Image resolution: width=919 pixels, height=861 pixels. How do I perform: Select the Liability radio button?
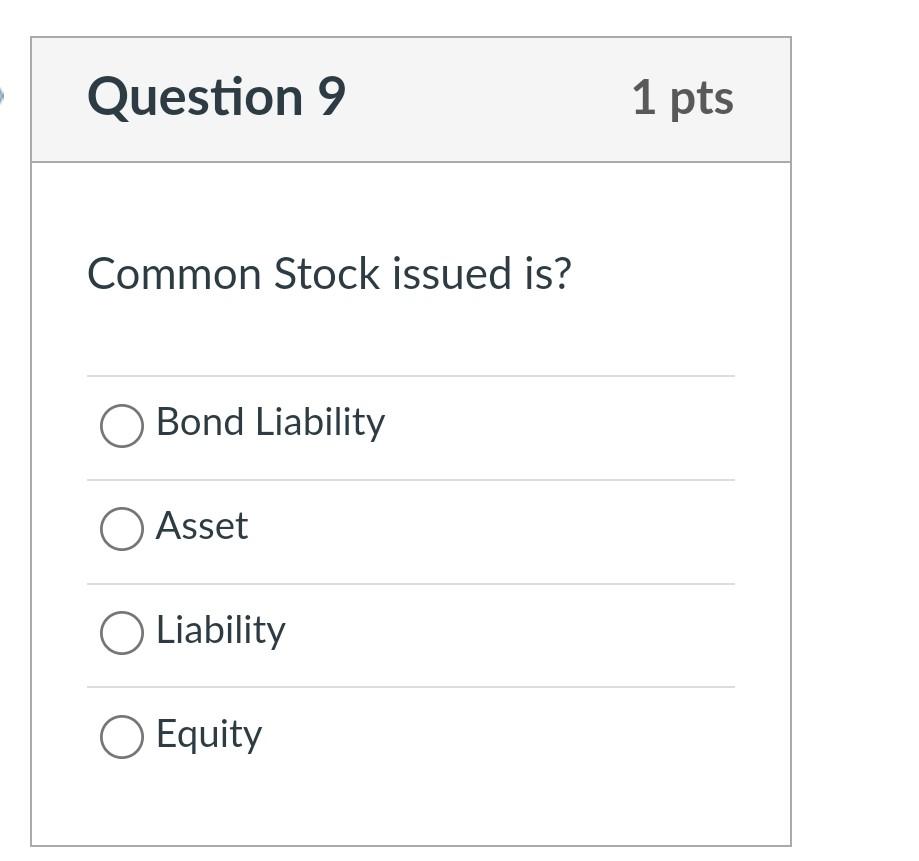coord(121,633)
